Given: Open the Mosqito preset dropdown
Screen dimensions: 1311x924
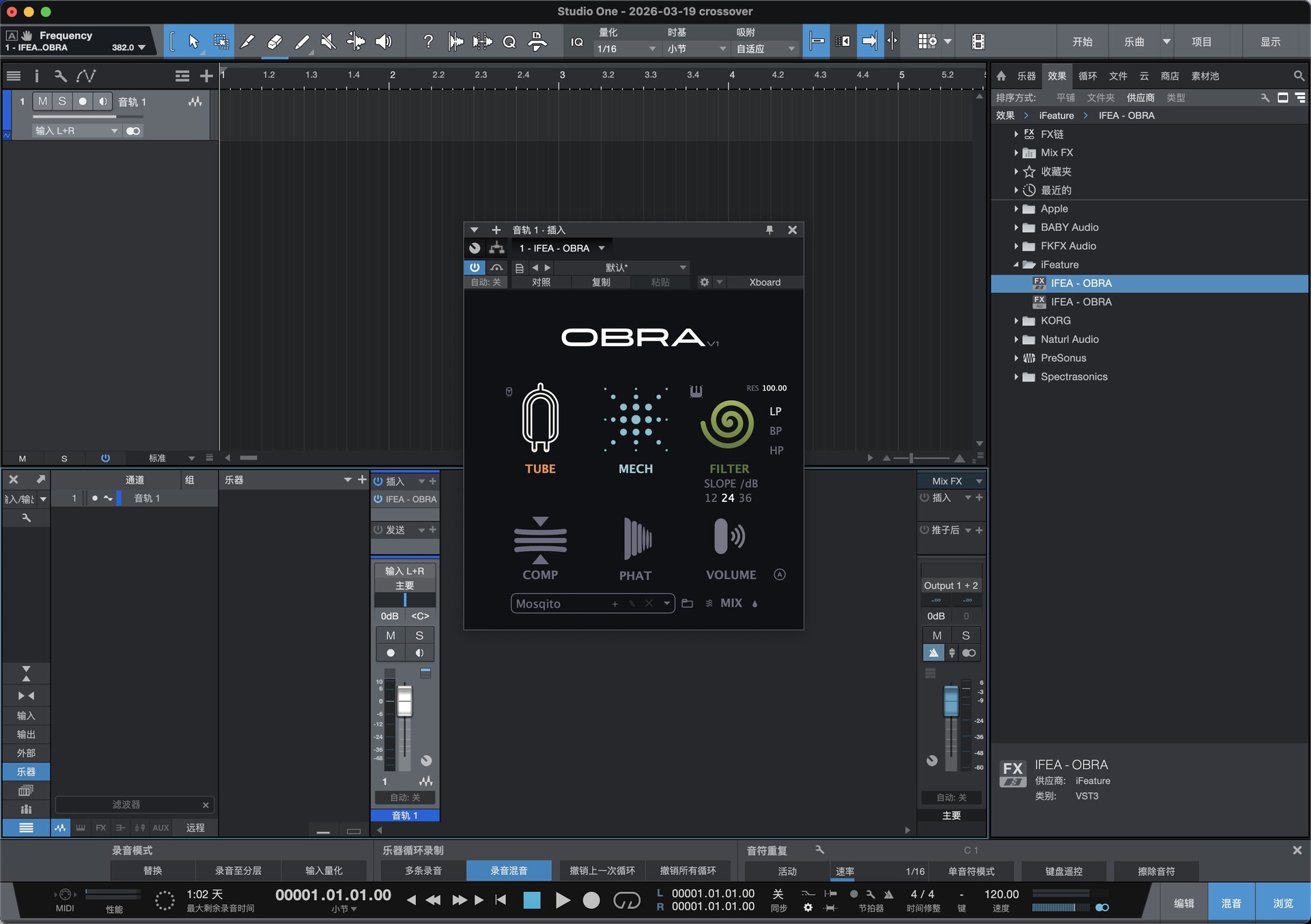Looking at the screenshot, I should pos(666,604).
